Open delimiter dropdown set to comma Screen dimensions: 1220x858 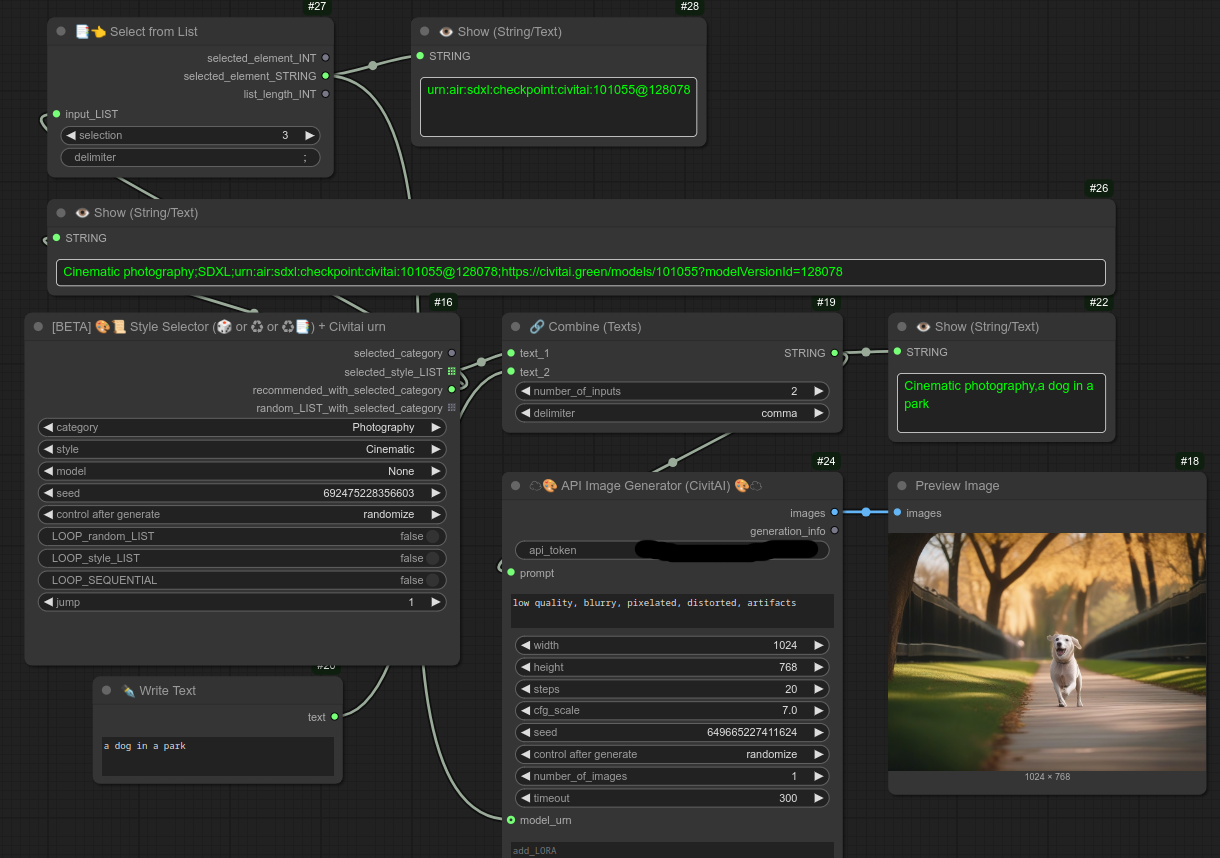click(672, 413)
